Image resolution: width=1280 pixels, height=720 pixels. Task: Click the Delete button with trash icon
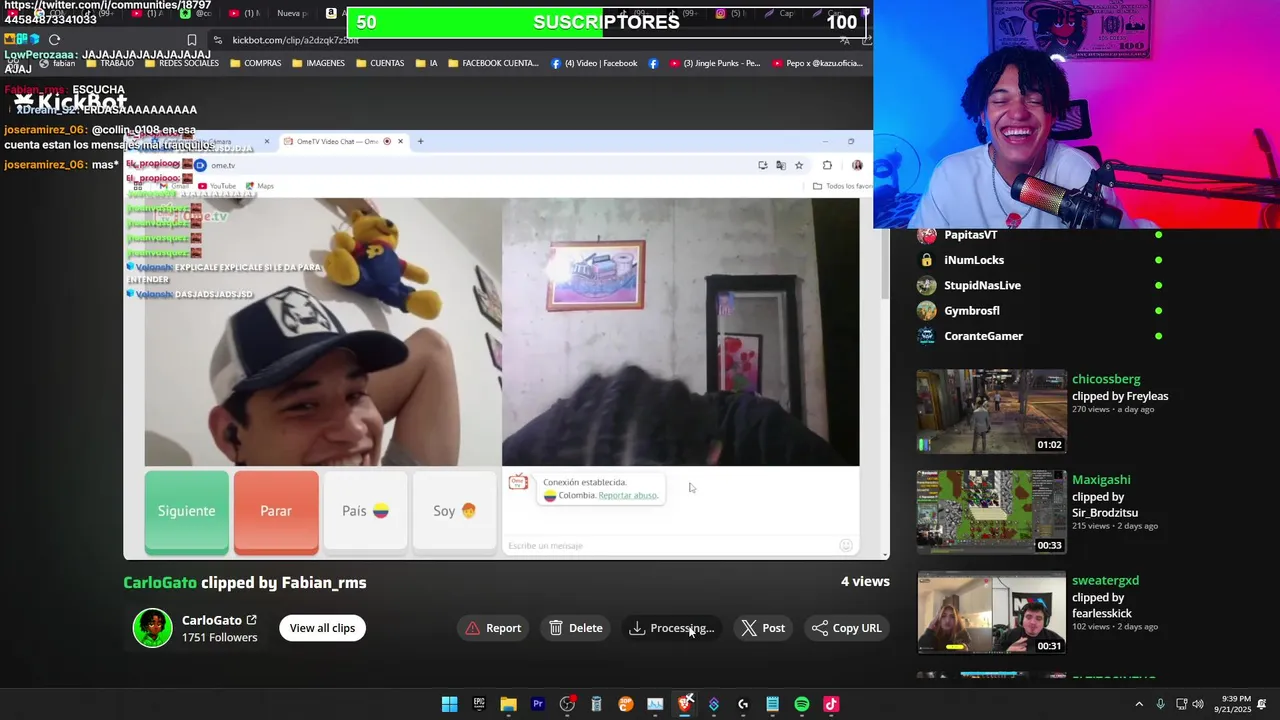(x=576, y=628)
